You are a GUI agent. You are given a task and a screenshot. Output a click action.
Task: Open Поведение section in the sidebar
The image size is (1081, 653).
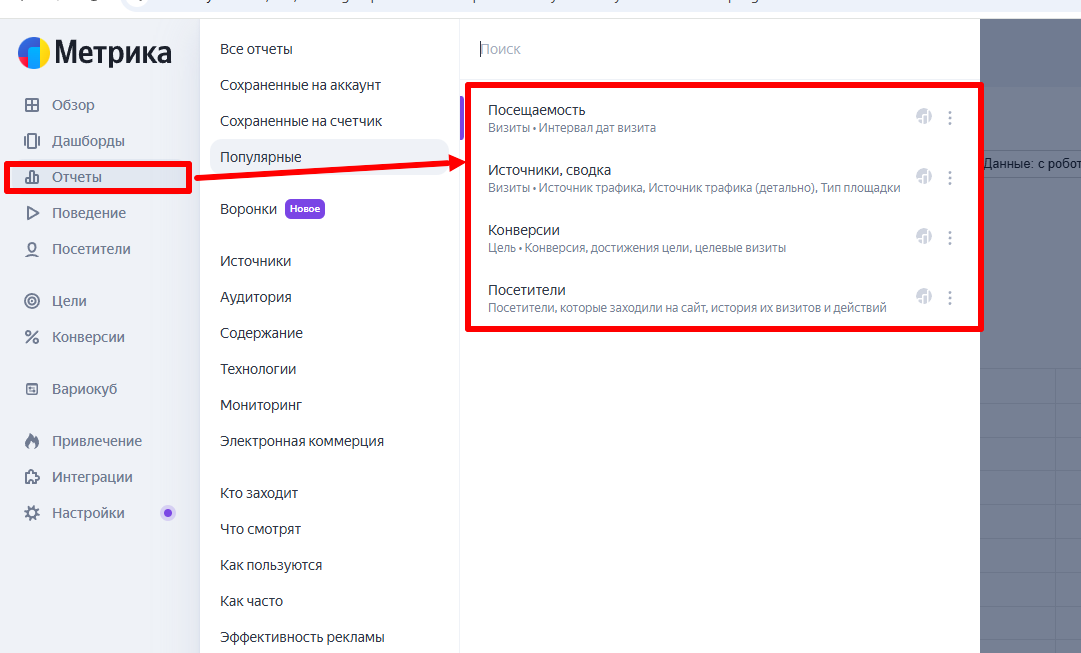tap(88, 213)
